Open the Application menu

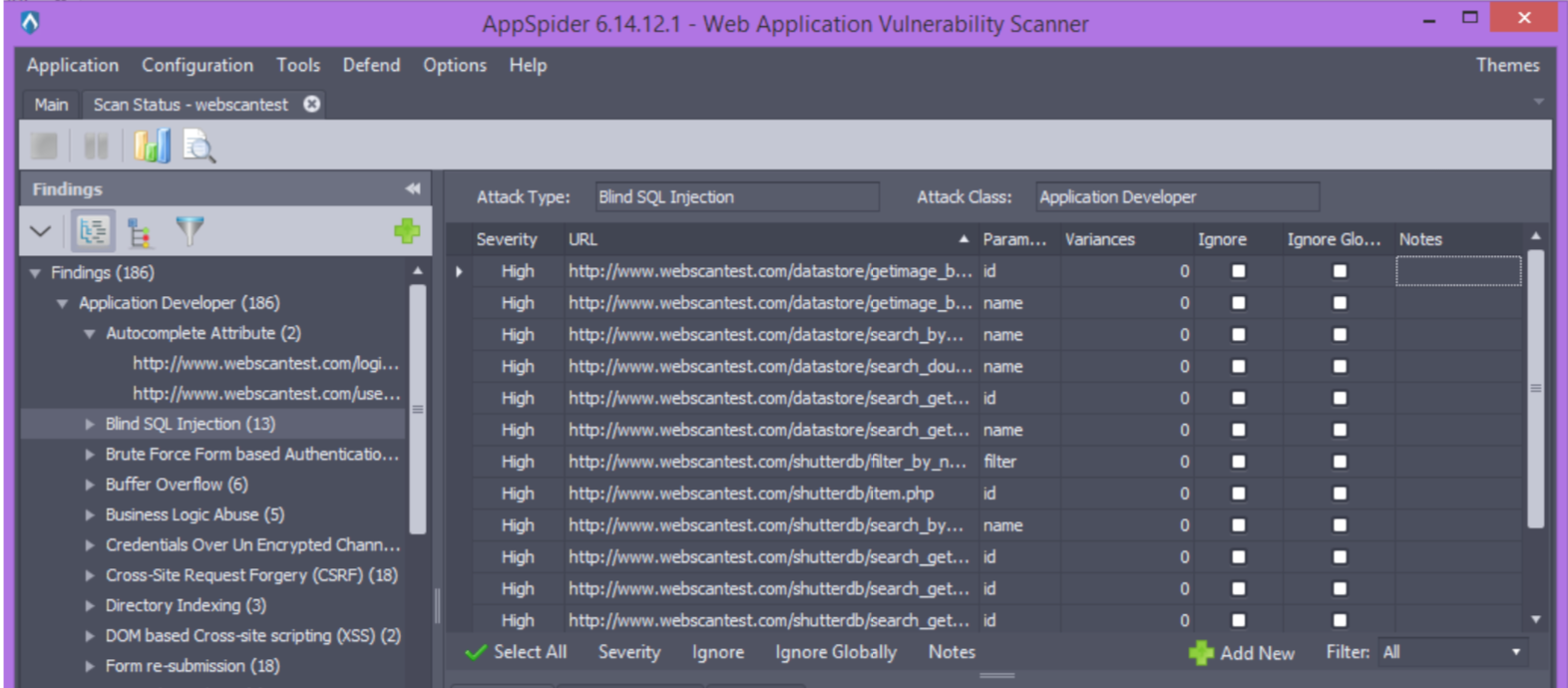[x=73, y=65]
